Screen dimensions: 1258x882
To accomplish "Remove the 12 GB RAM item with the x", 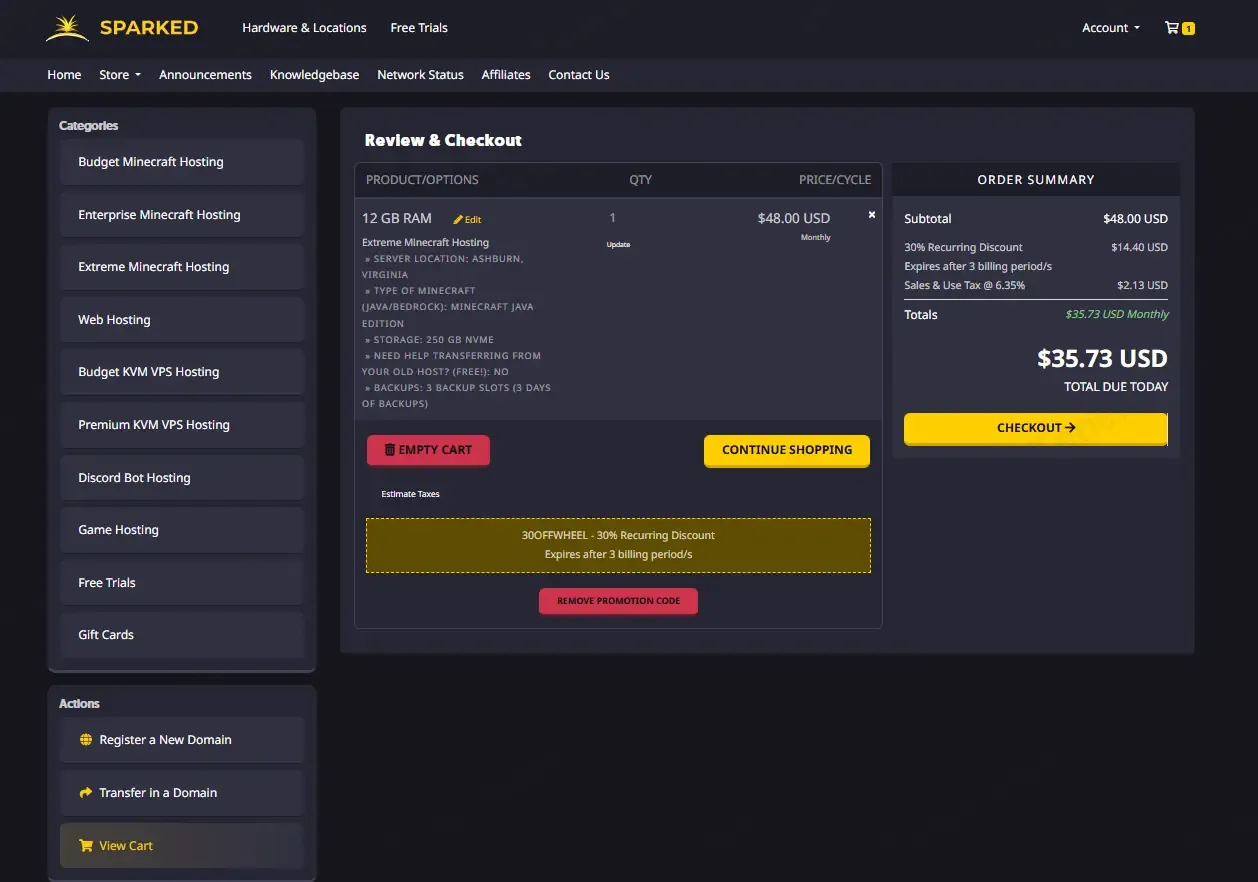I will click(872, 215).
